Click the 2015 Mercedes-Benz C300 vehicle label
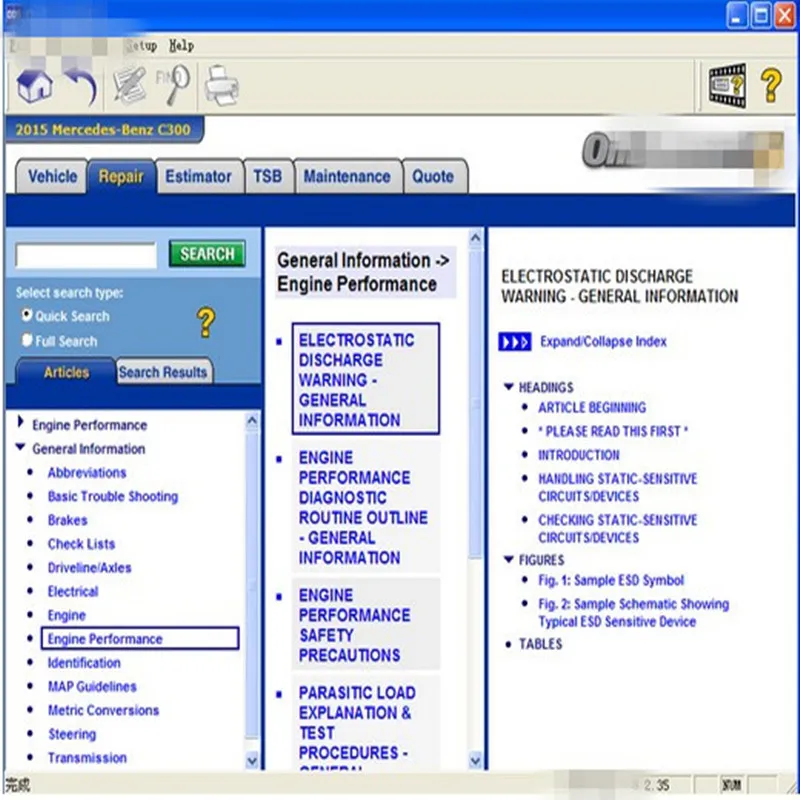 coord(103,130)
